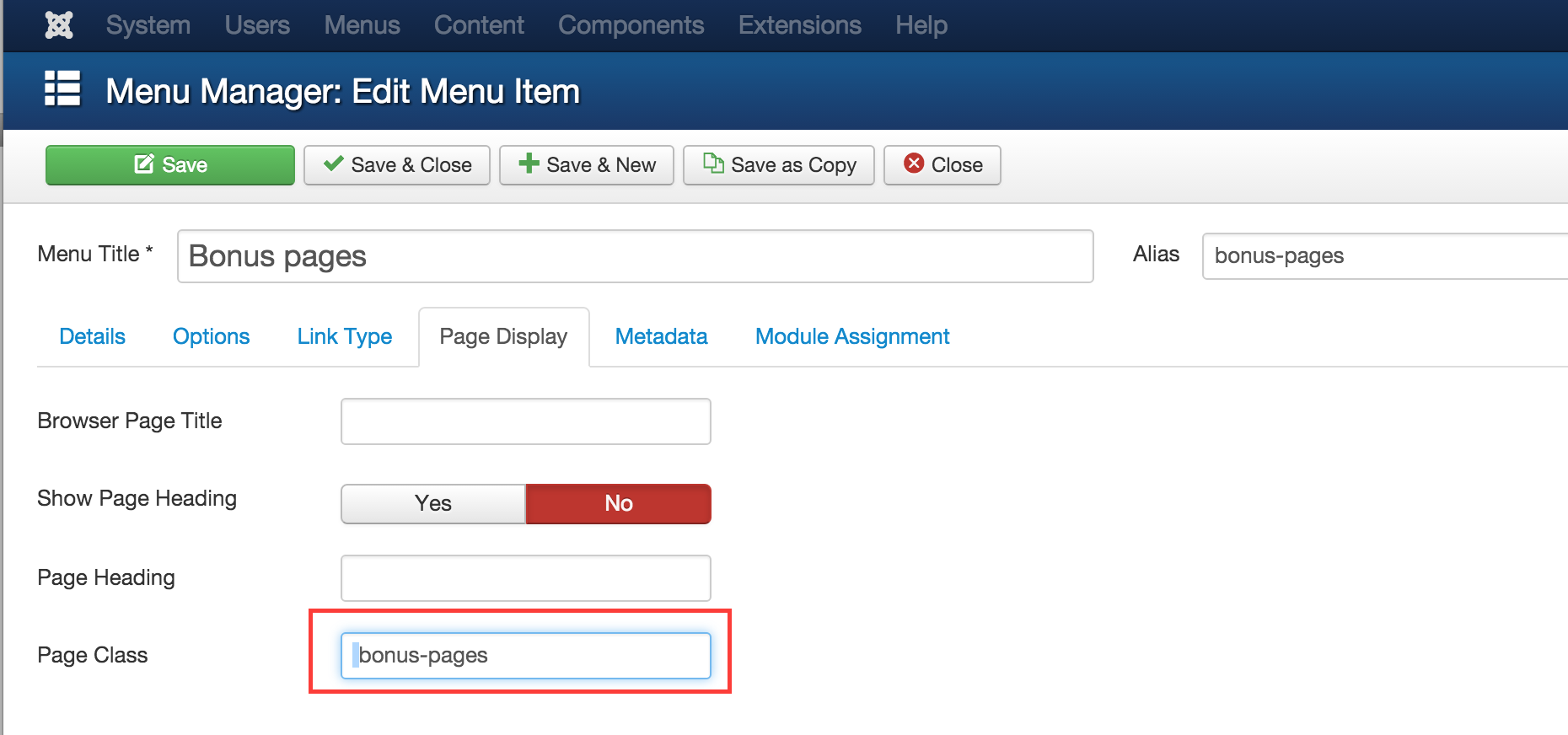Switch to the Options tab
1568x735 pixels.
211,337
